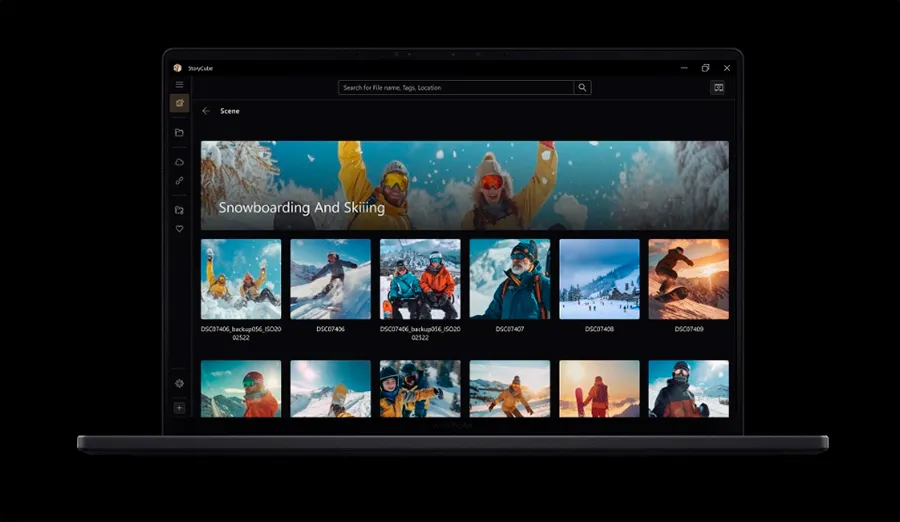Open the DSC07409 snowboarder sunset thumbnail
Screen dimensions: 900x522
[x=688, y=279]
